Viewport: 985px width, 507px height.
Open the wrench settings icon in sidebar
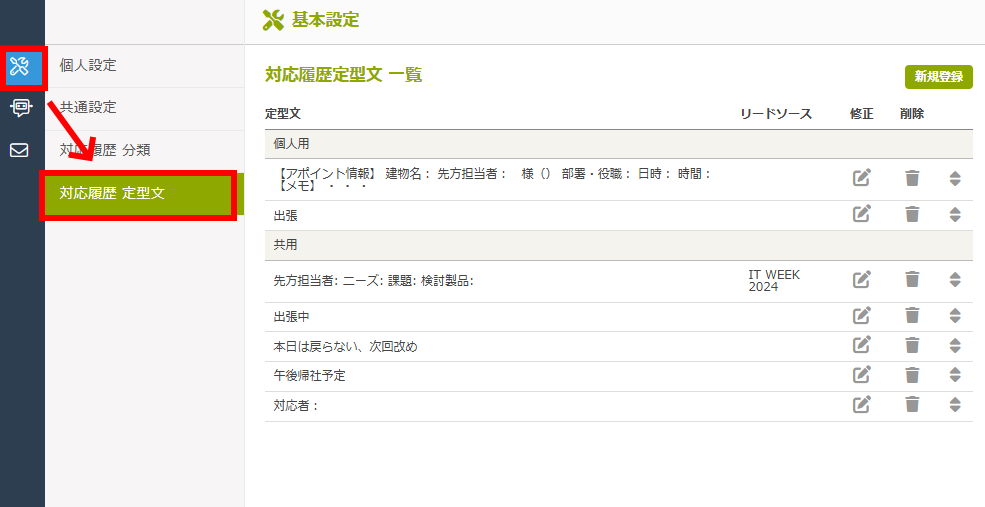click(20, 67)
